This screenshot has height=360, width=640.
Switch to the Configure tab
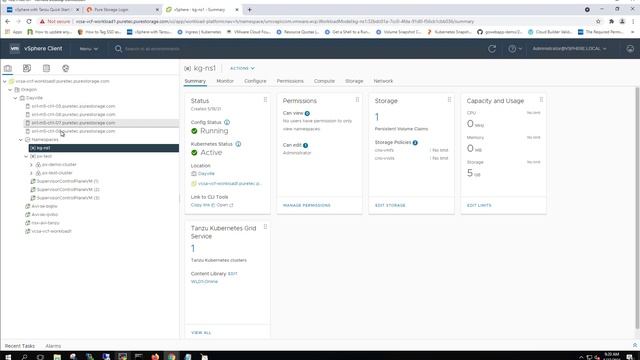[255, 81]
